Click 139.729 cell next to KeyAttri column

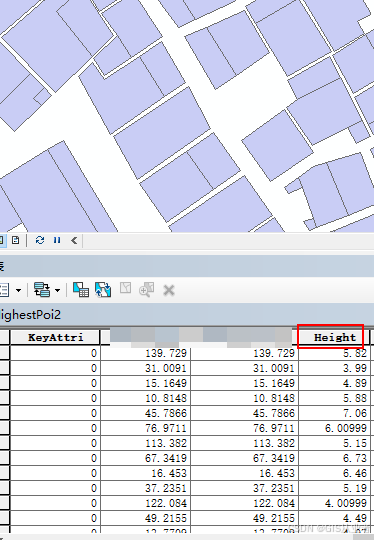click(x=145, y=353)
